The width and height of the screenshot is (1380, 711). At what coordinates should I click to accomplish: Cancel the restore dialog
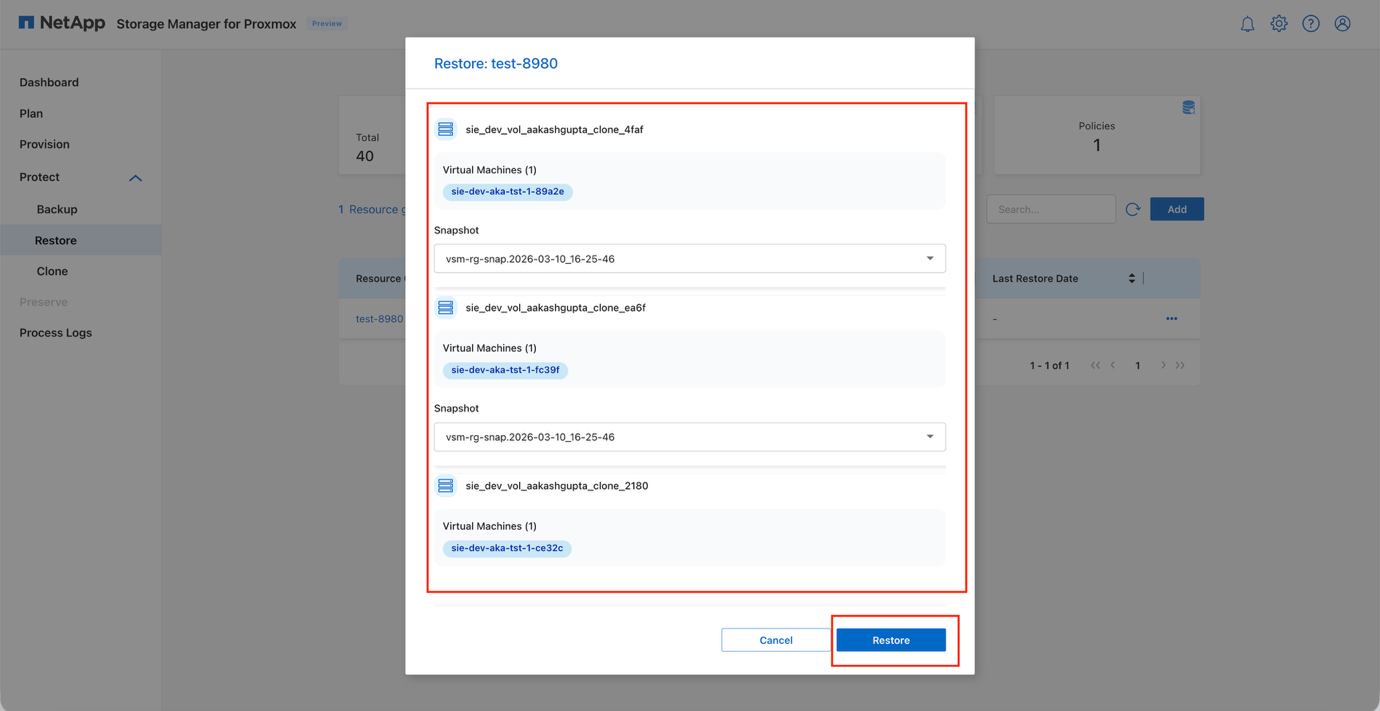tap(775, 640)
